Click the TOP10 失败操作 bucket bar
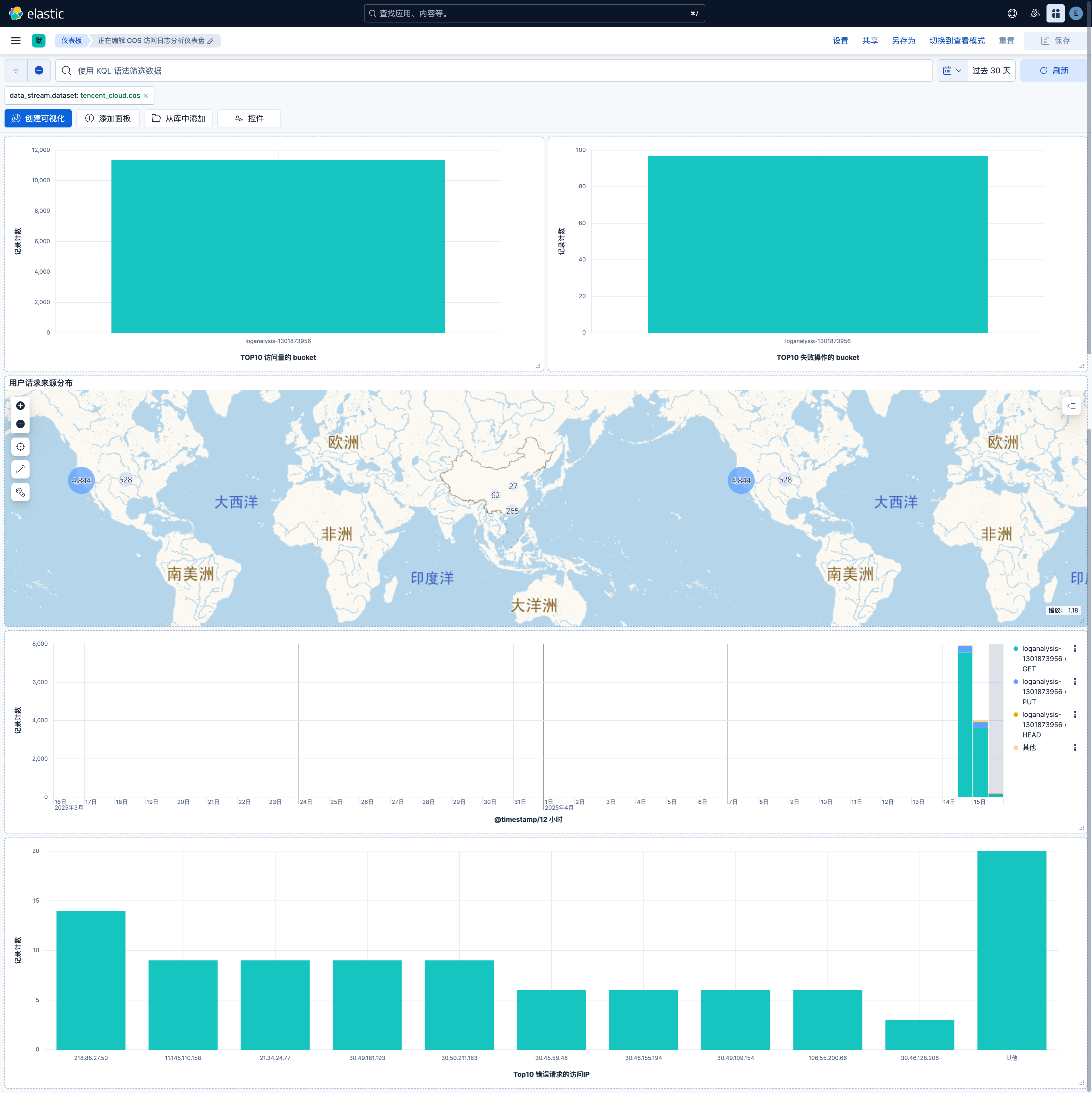This screenshot has width=1092, height=1093. [817, 244]
